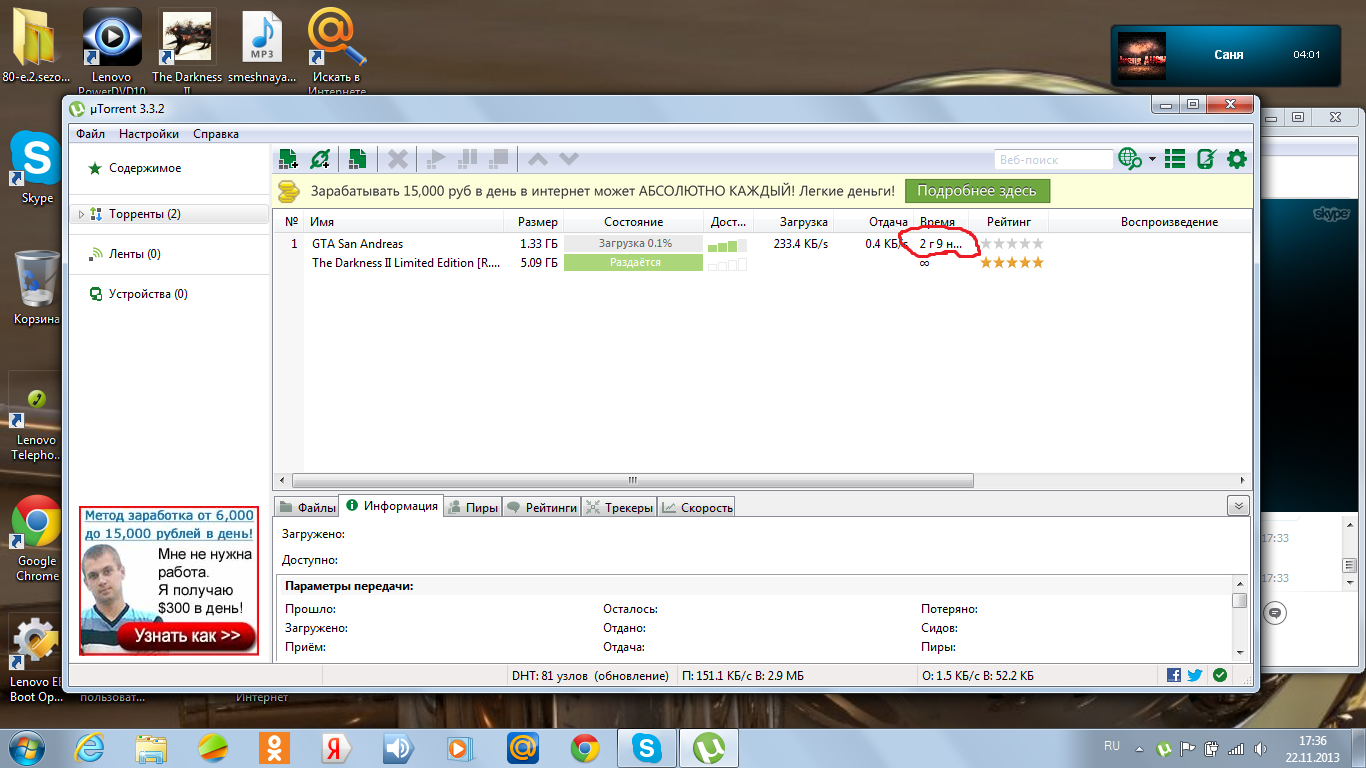Switch to the Пиры tab
This screenshot has width=1366, height=768.
[472, 507]
